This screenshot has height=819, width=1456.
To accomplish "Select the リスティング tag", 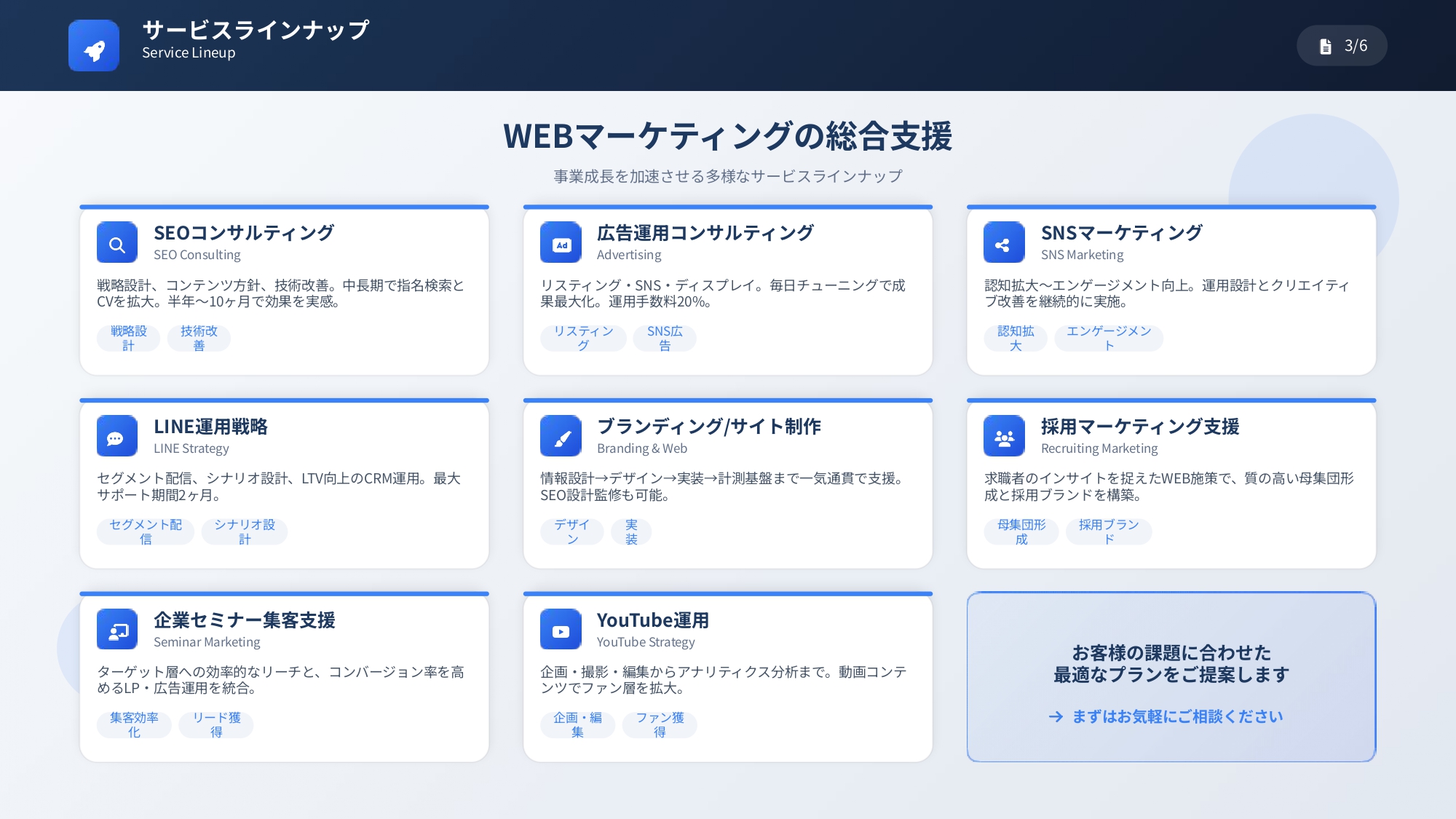I will pyautogui.click(x=583, y=339).
